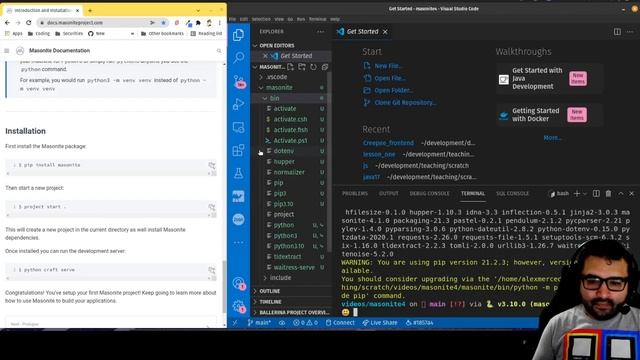
Task: Open the Explorer view in VS Code activity bar
Action: [238, 35]
